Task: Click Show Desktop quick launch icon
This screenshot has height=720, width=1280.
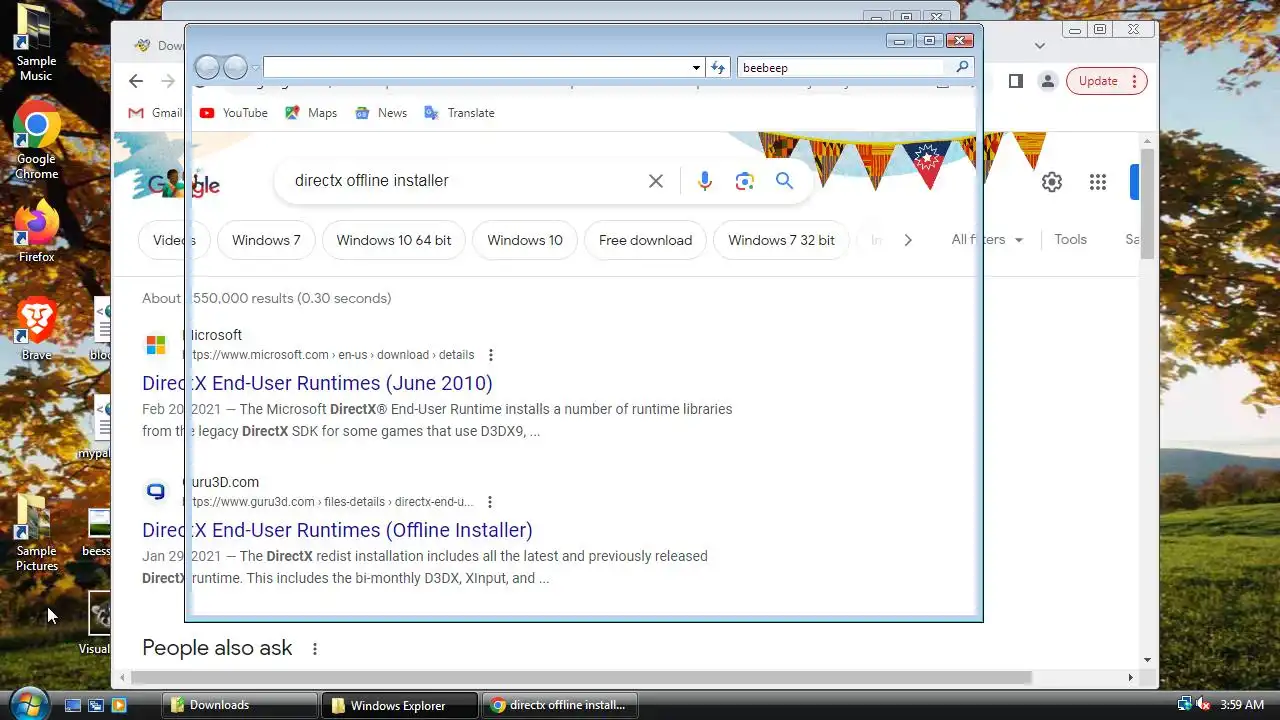Action: (73, 705)
